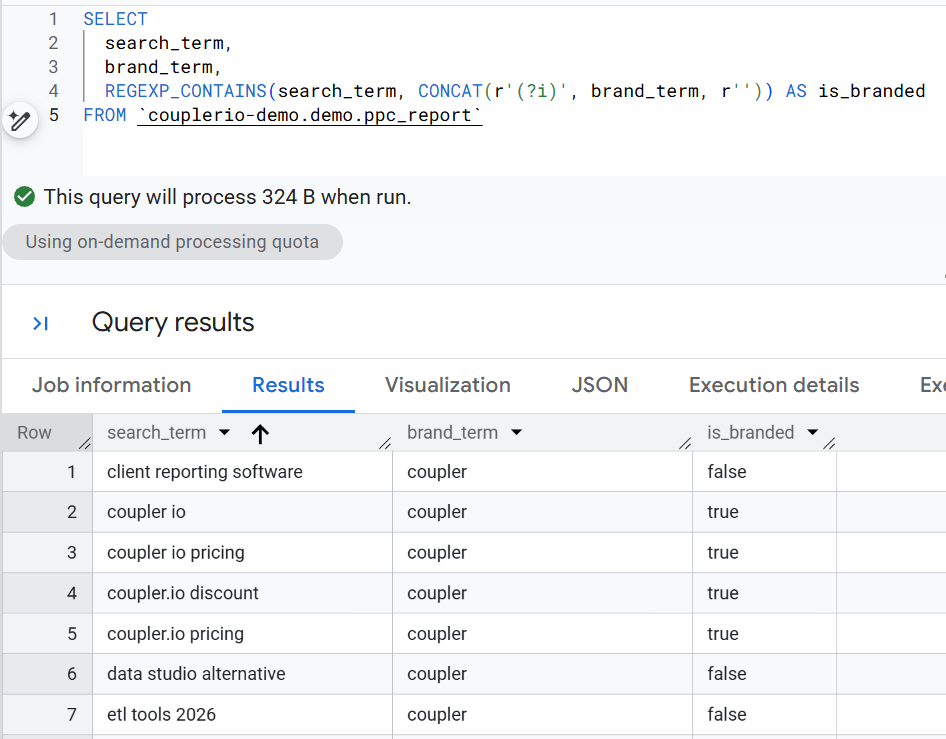Open the is_branded column dropdown menu
Viewport: 946px width, 739px height.
tap(813, 433)
